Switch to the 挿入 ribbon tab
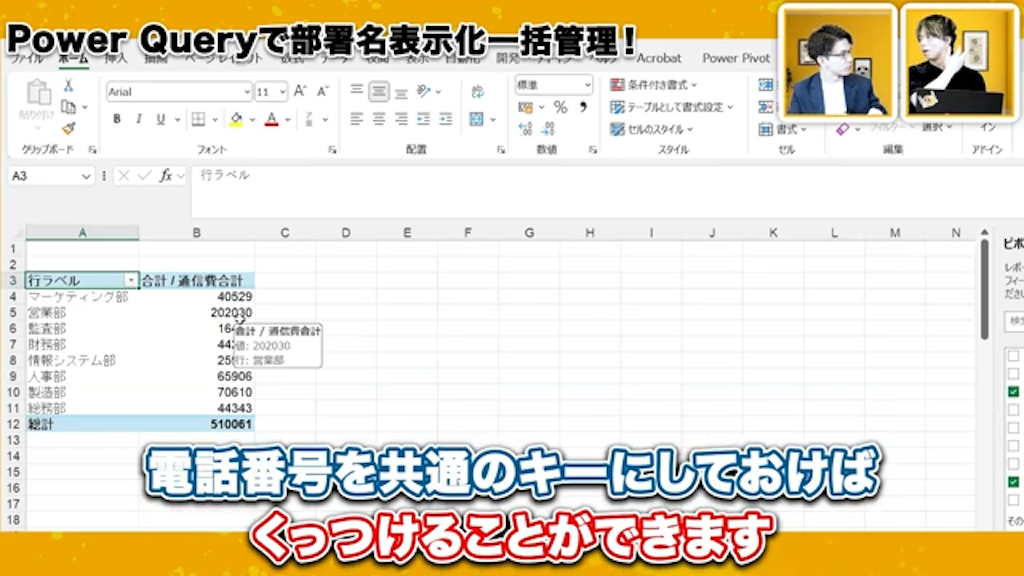Image resolution: width=1024 pixels, height=576 pixels. (x=115, y=58)
